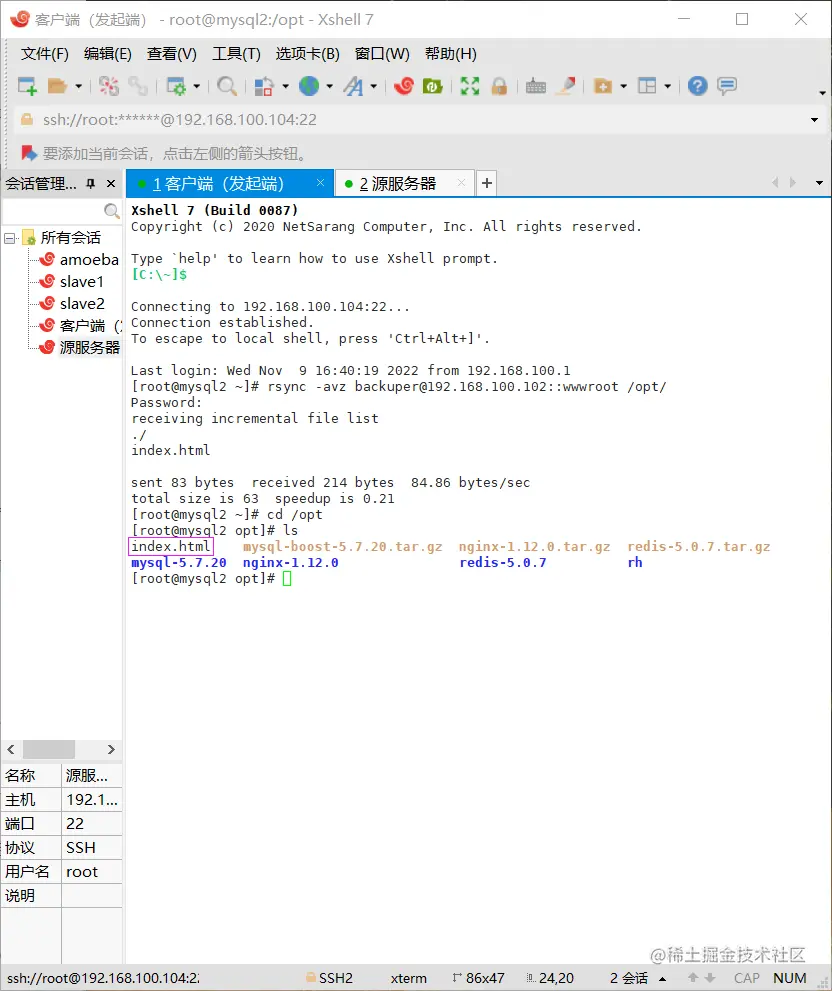832x991 pixels.
Task: Click the Encoding globe icon
Action: click(309, 86)
